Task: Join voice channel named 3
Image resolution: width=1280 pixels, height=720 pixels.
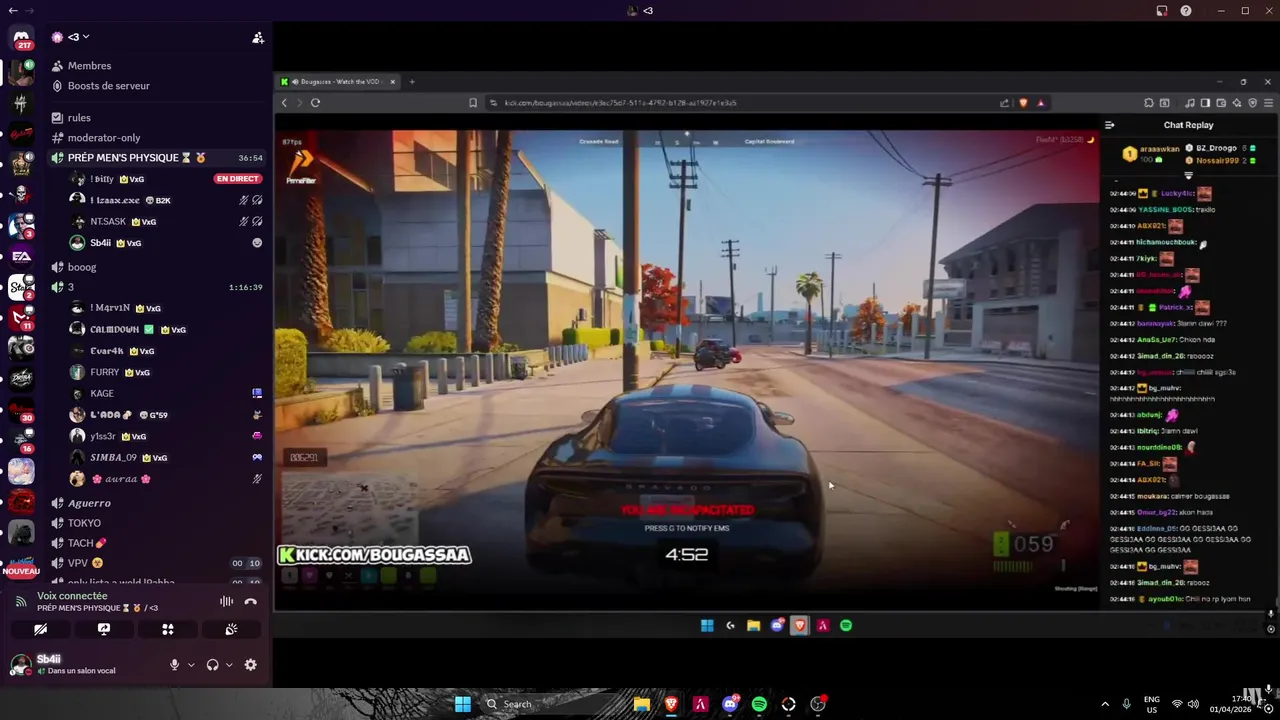Action: (x=158, y=287)
